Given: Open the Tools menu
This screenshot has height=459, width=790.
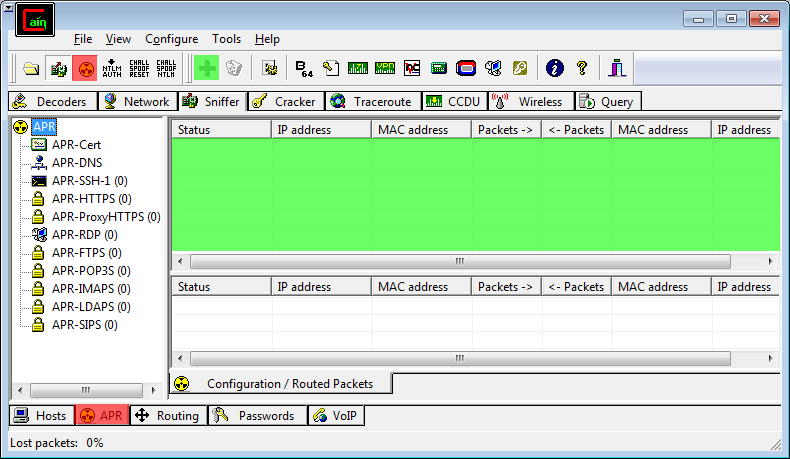Looking at the screenshot, I should pos(226,39).
